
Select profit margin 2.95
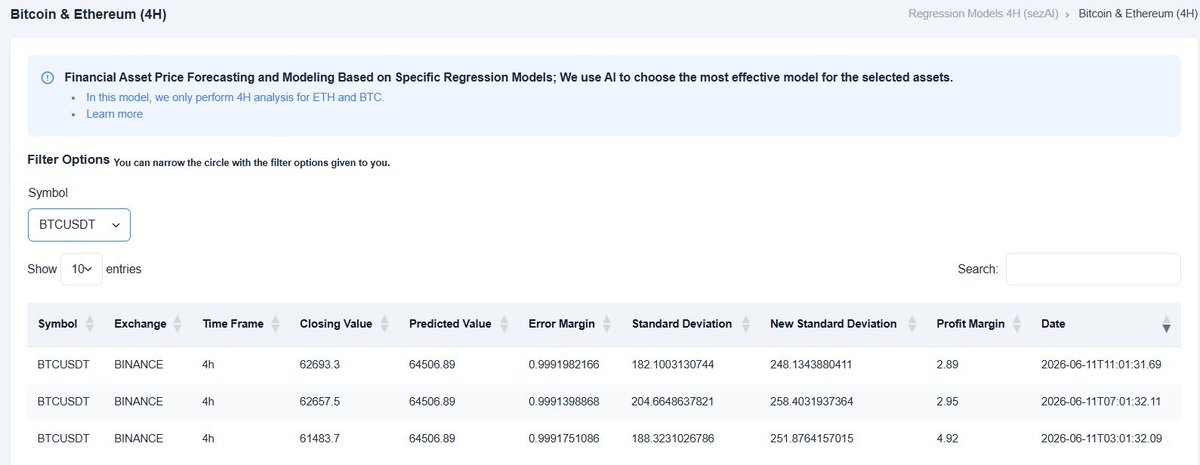[x=948, y=401]
